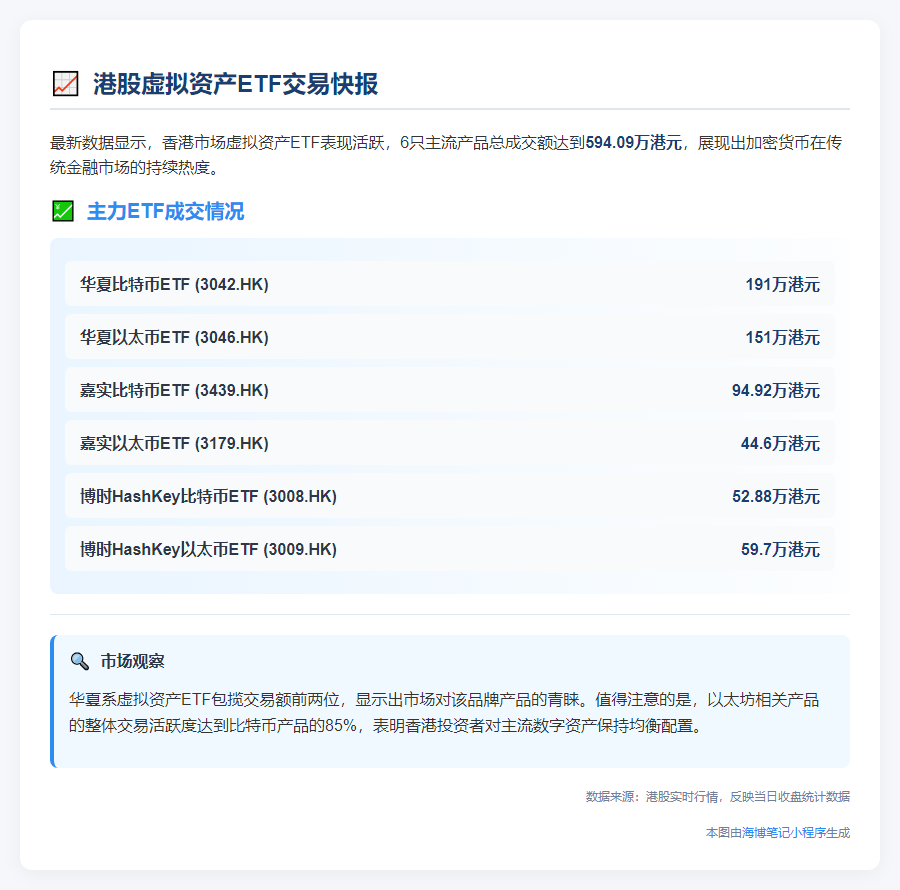The width and height of the screenshot is (900, 890).
Task: Click the 151万港元 turnover value
Action: click(x=782, y=337)
